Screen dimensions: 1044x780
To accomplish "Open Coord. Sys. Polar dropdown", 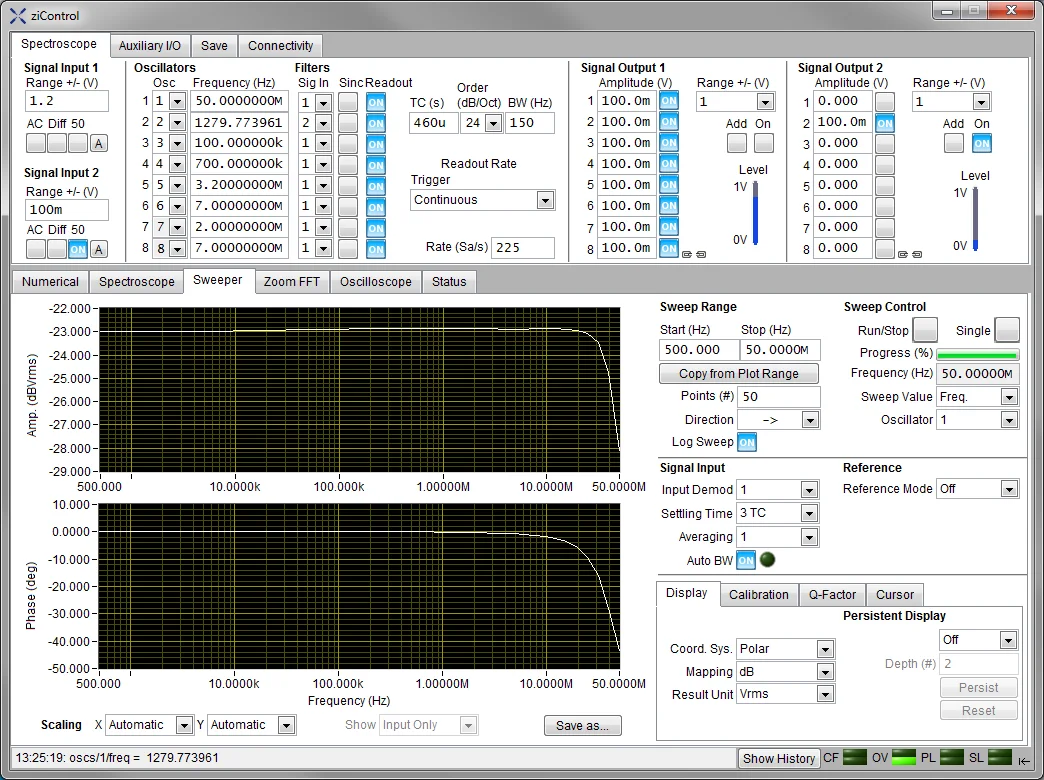I will (825, 649).
